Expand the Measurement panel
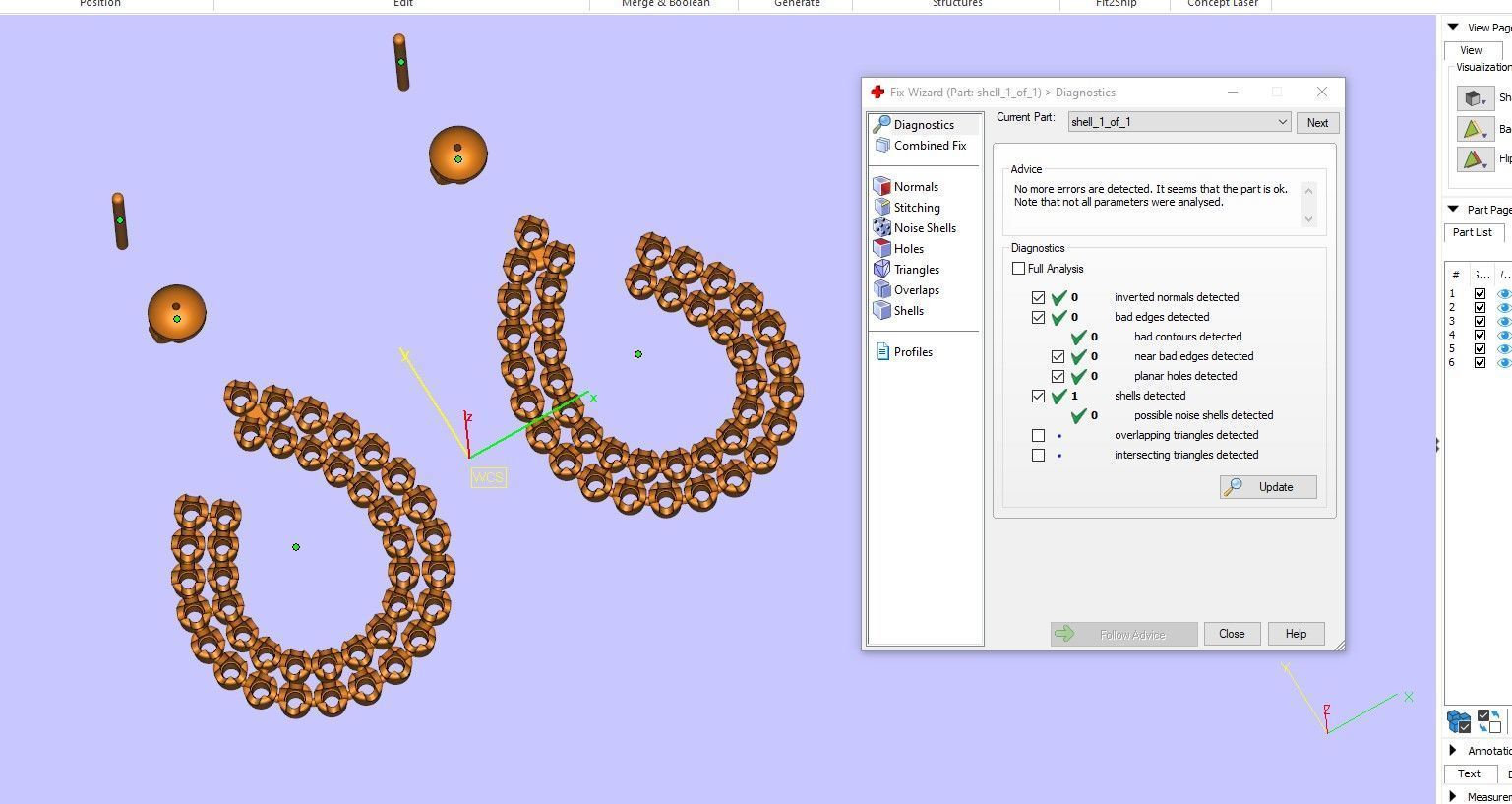Image resolution: width=1512 pixels, height=804 pixels. pyautogui.click(x=1453, y=796)
